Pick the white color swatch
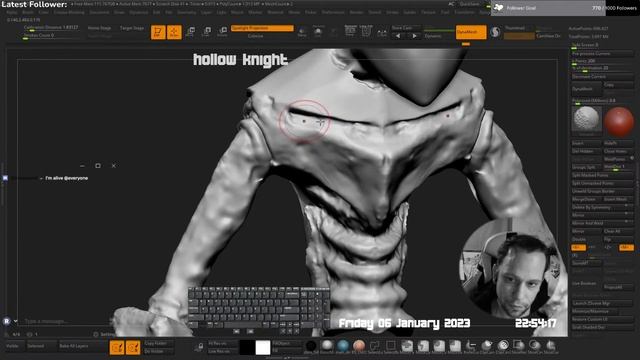 (x=263, y=348)
